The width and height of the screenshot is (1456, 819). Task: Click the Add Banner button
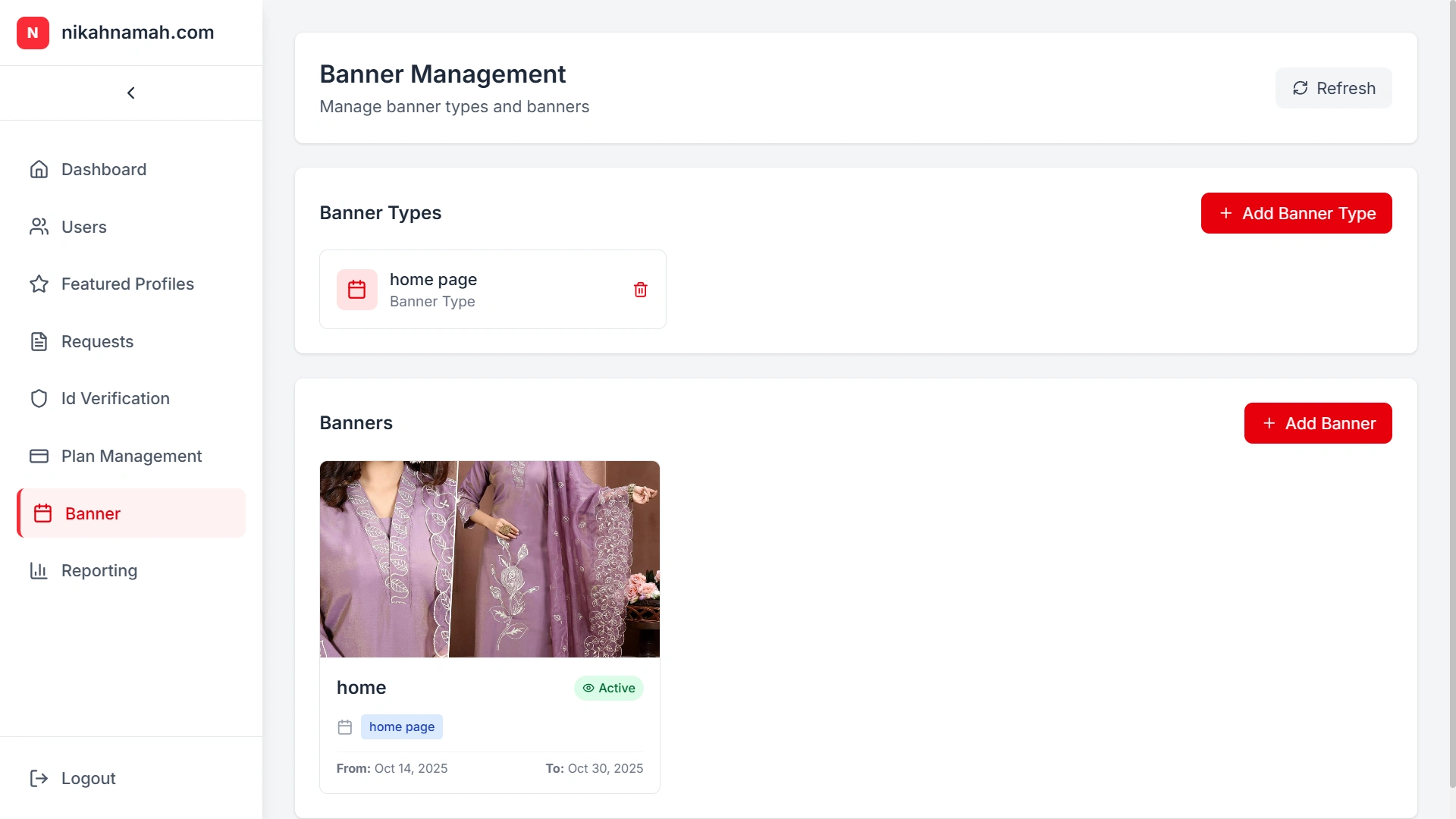pyautogui.click(x=1317, y=423)
